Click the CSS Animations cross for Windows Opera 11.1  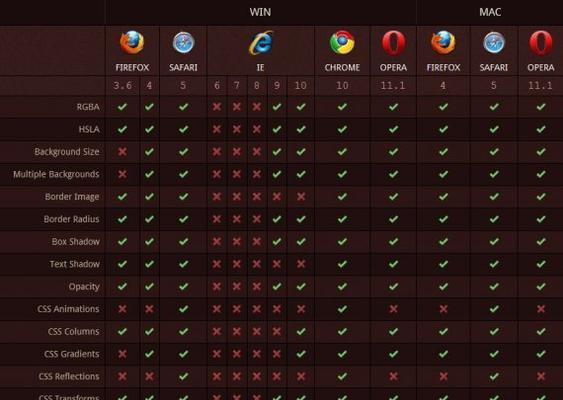394,309
